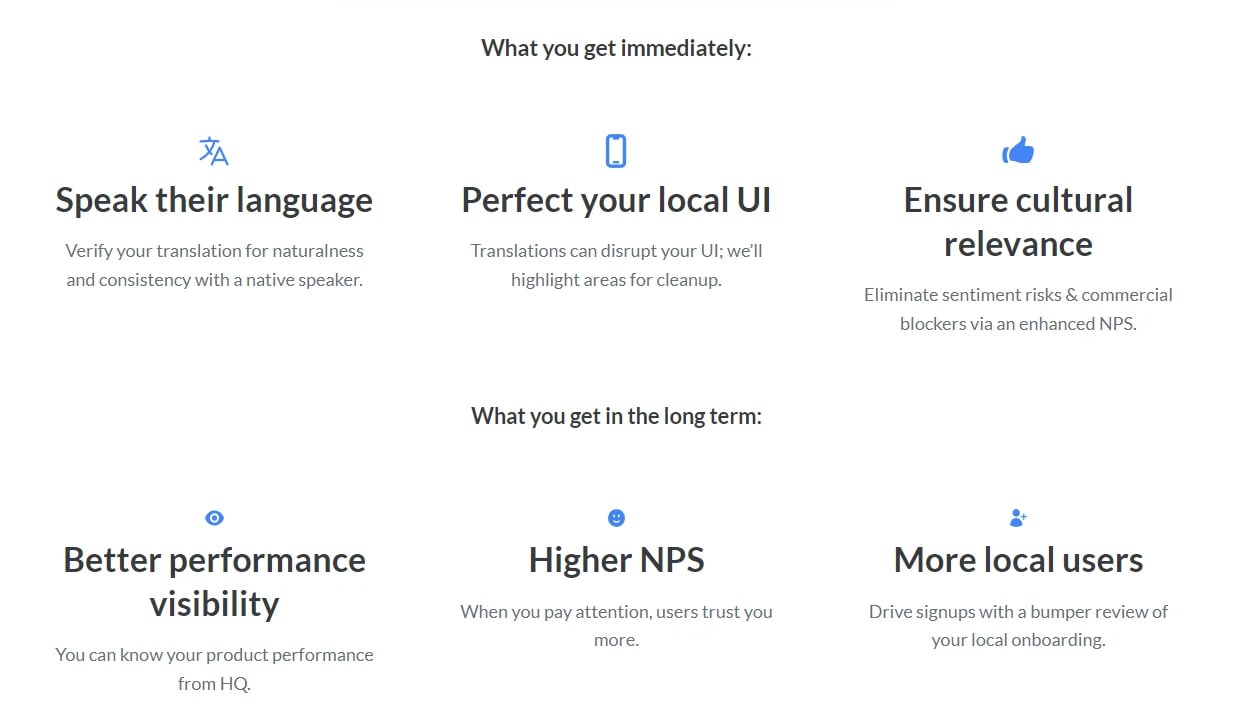1236x721 pixels.
Task: Select the 'Perfect your local UI' heading
Action: click(x=616, y=200)
